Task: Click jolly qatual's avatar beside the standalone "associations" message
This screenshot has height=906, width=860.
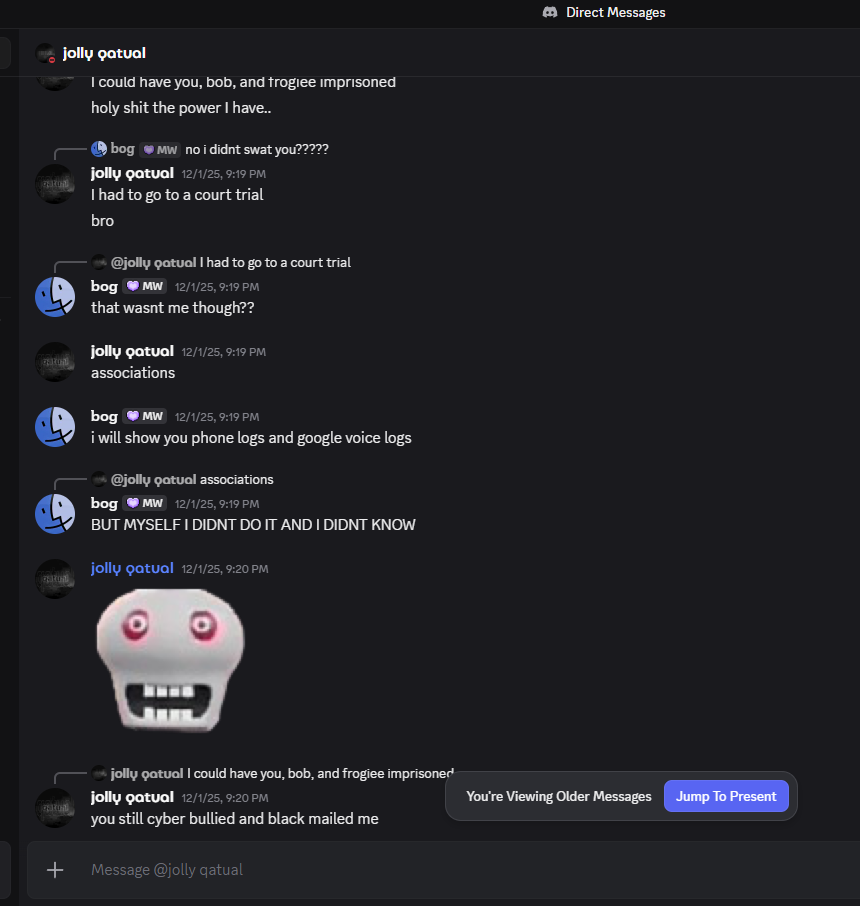Action: [x=55, y=362]
